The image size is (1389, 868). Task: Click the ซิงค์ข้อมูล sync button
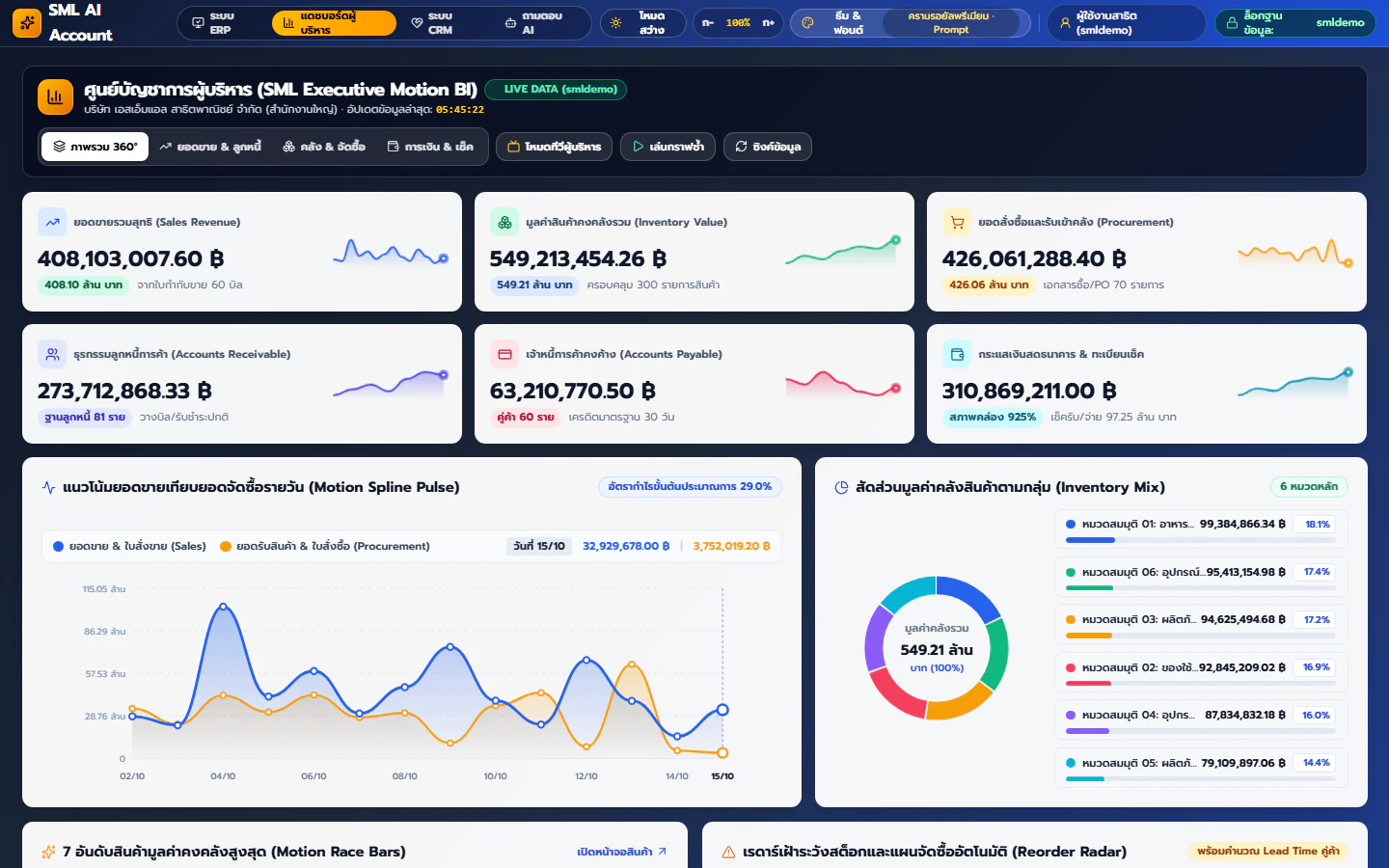coord(768,147)
